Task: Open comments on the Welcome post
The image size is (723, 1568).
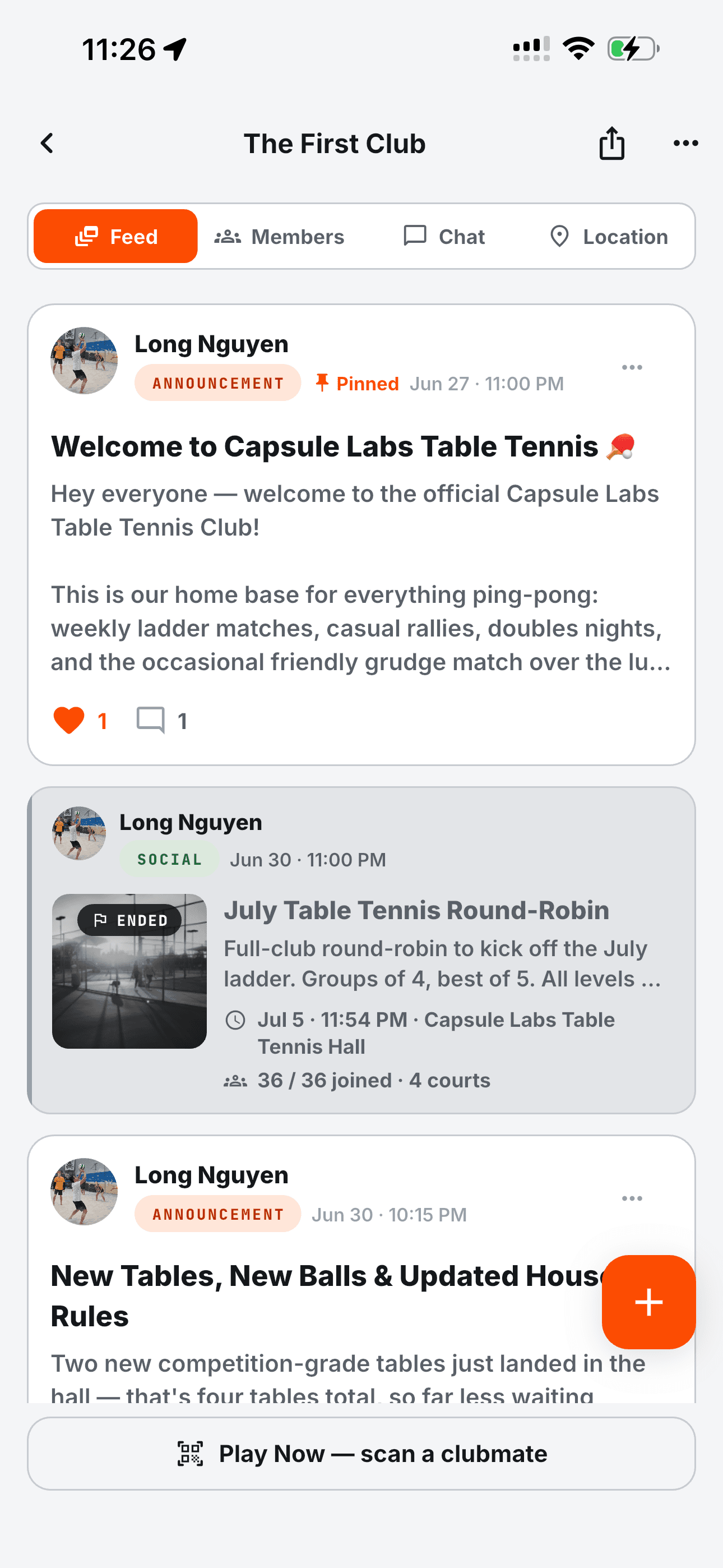Action: [161, 721]
